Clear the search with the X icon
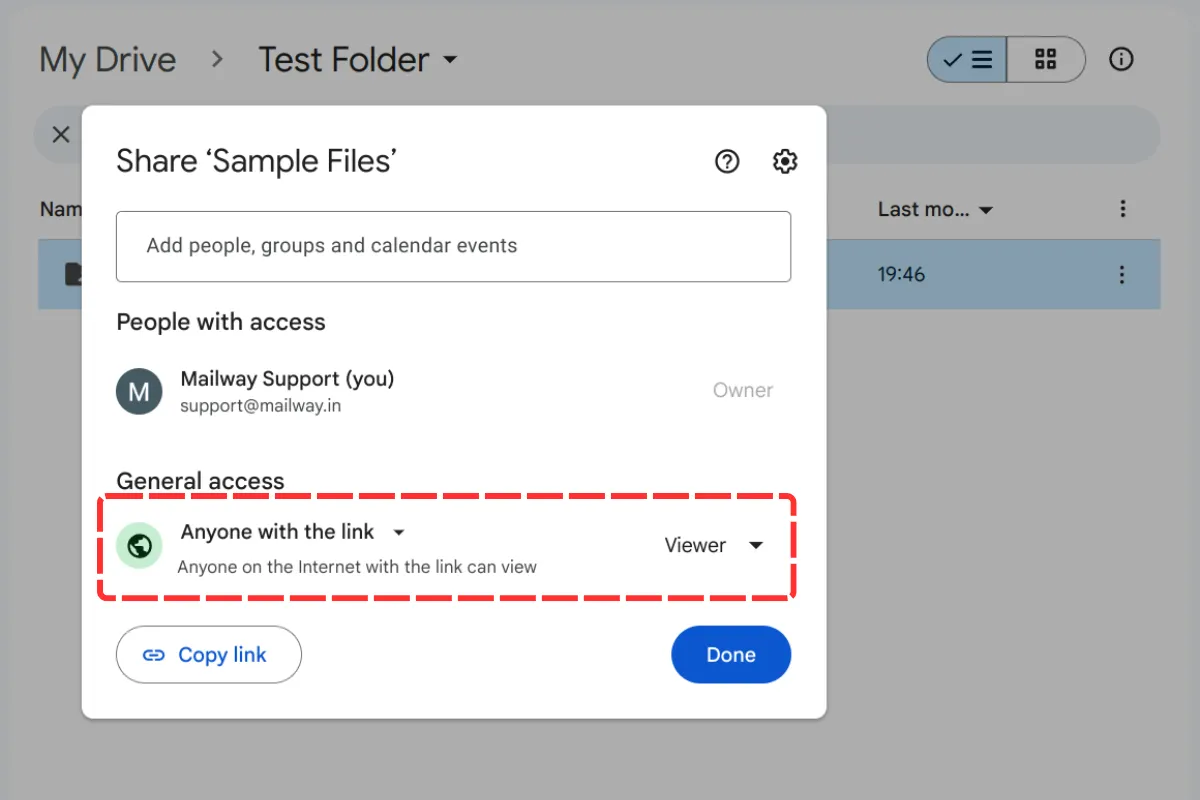Screen dimensions: 1200x800 (60, 134)
